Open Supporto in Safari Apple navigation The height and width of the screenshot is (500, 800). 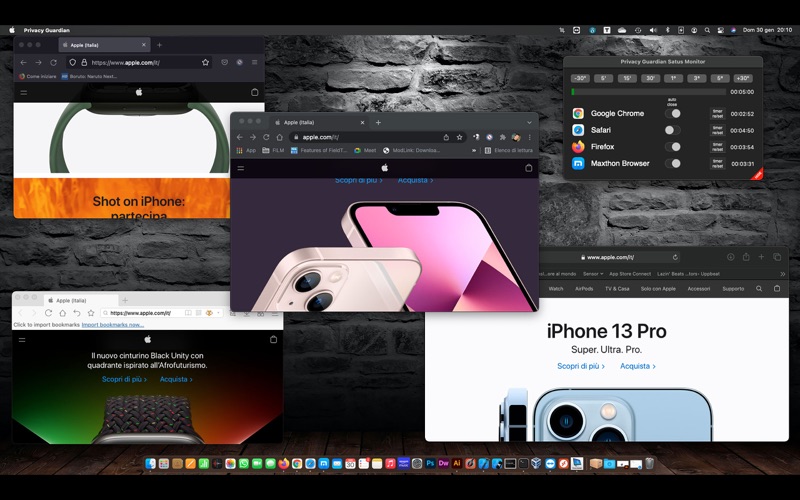click(733, 289)
